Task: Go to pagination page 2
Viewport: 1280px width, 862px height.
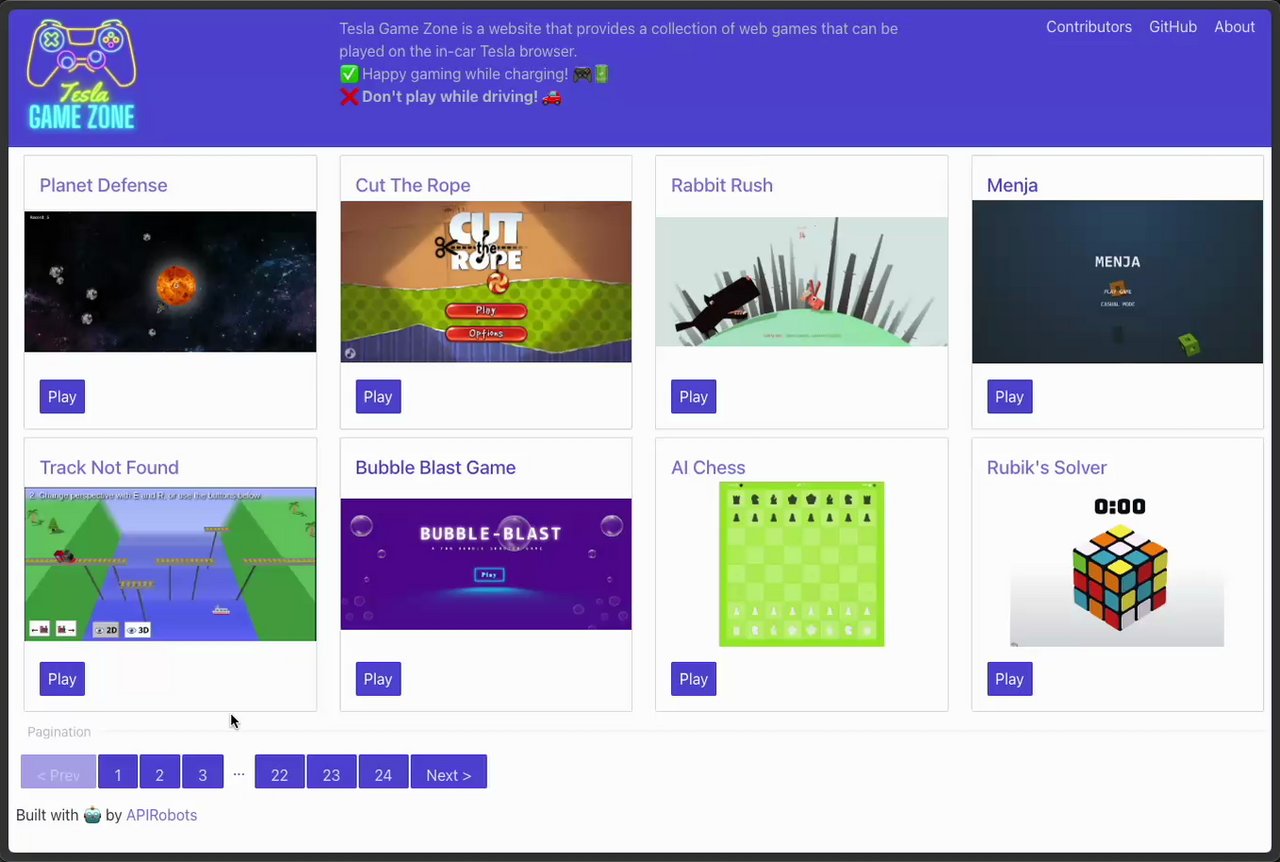Action: (x=159, y=772)
